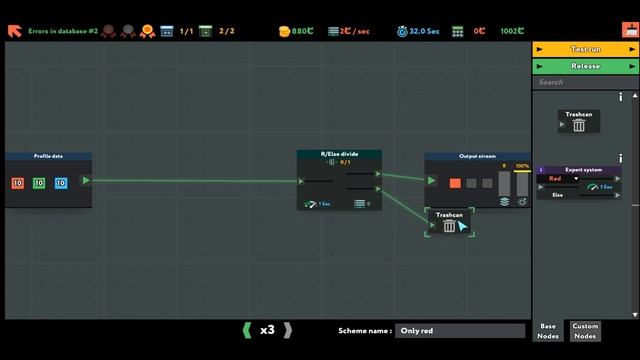The height and width of the screenshot is (360, 640).
Task: Click the canvas Trashcan input port
Action: click(432, 225)
